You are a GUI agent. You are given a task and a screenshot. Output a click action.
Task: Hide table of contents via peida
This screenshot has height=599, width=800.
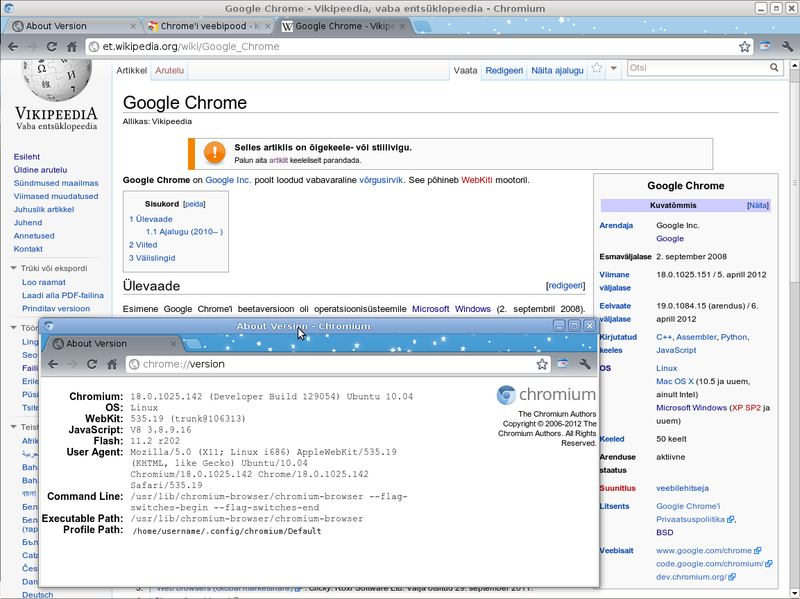[x=194, y=204]
